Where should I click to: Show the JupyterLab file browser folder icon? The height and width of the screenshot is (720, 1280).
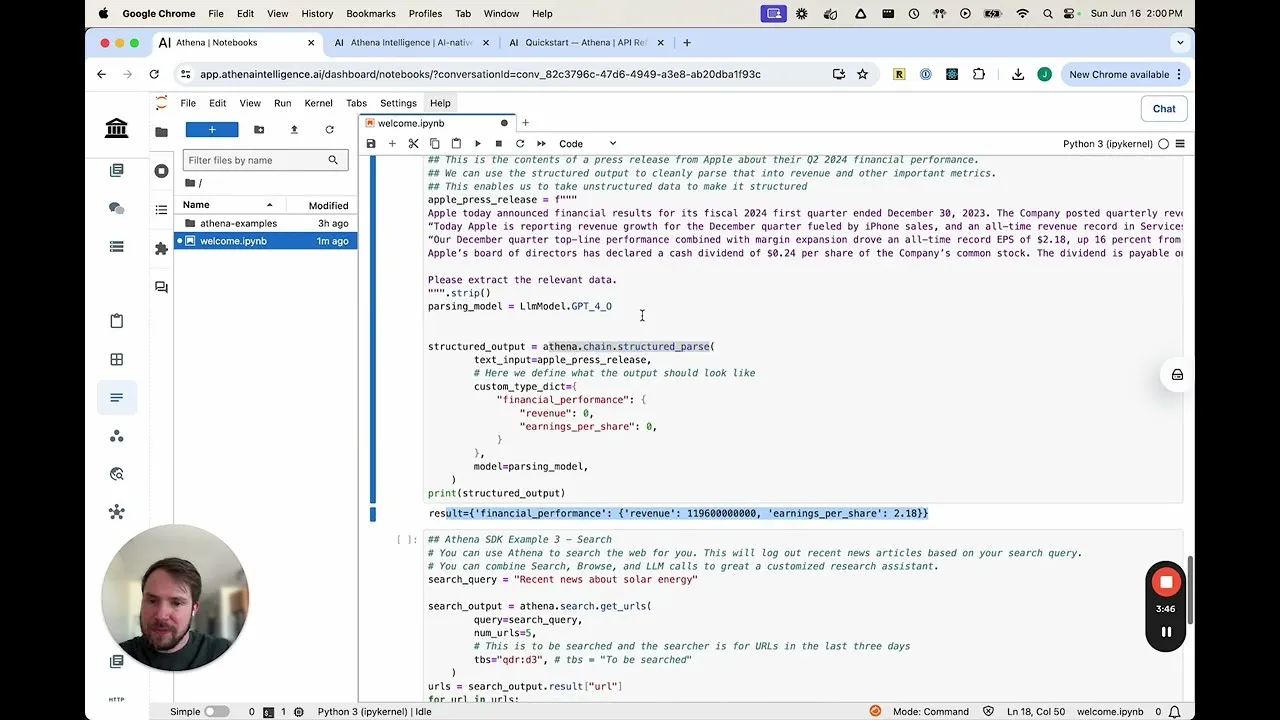pyautogui.click(x=161, y=131)
